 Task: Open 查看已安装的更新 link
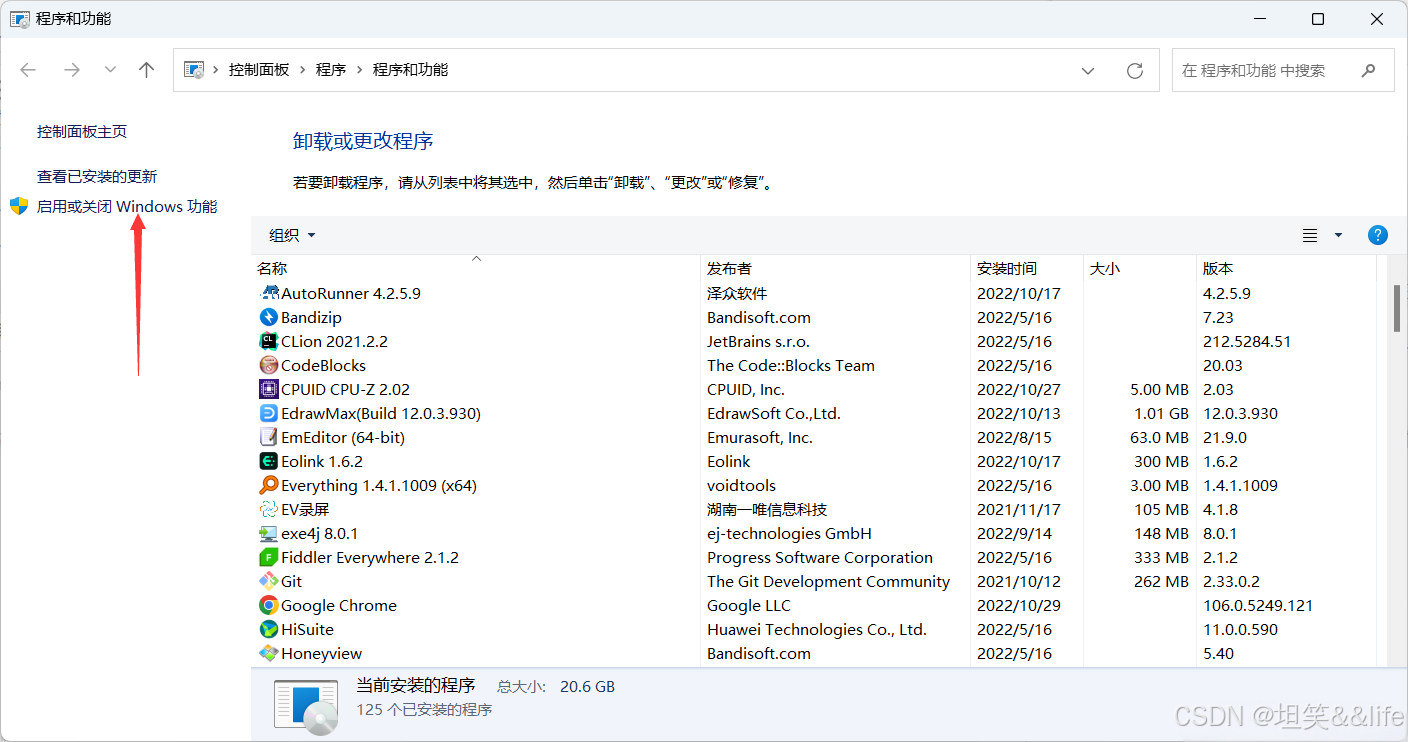(x=97, y=176)
